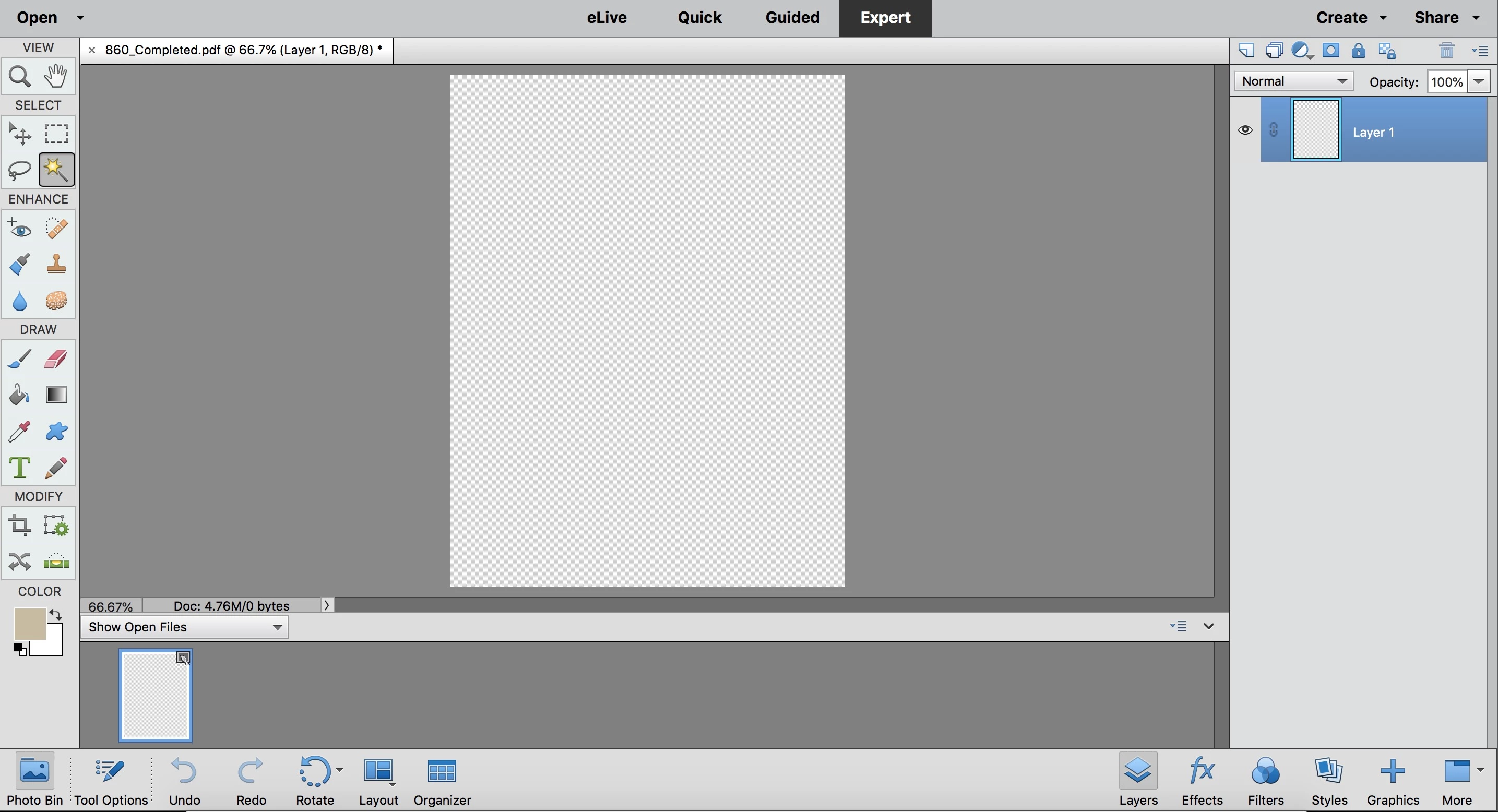Select the Paint Bucket tool
The width and height of the screenshot is (1498, 812).
tap(19, 395)
